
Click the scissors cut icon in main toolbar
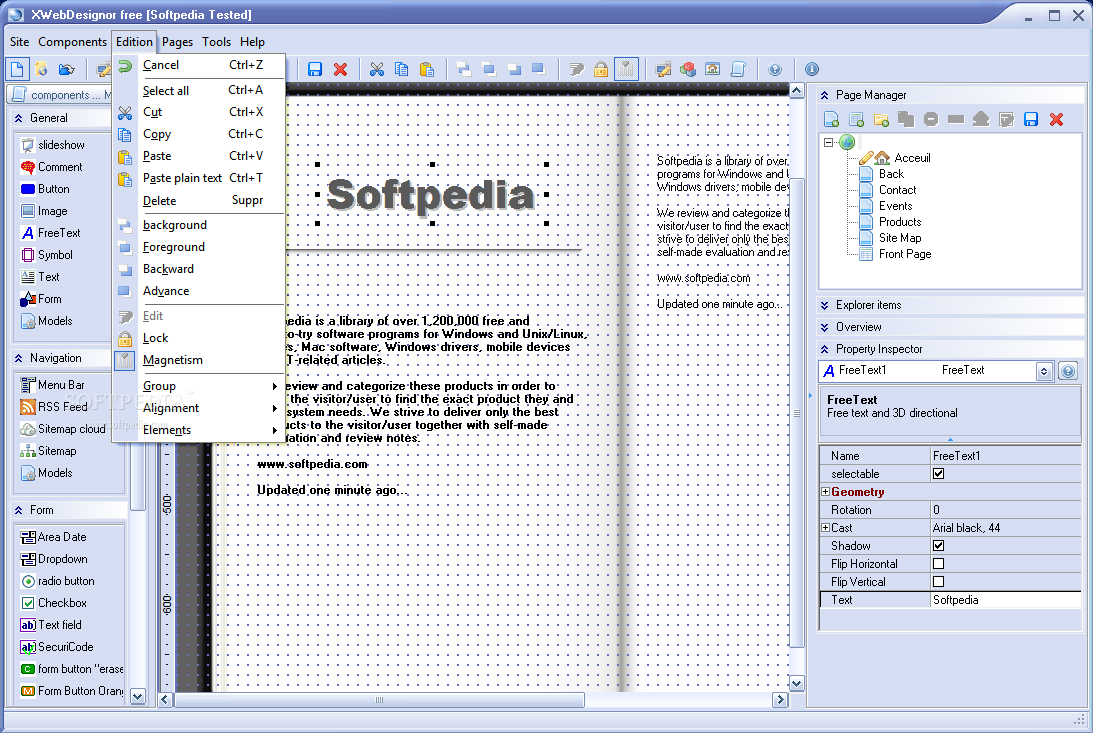pyautogui.click(x=376, y=69)
